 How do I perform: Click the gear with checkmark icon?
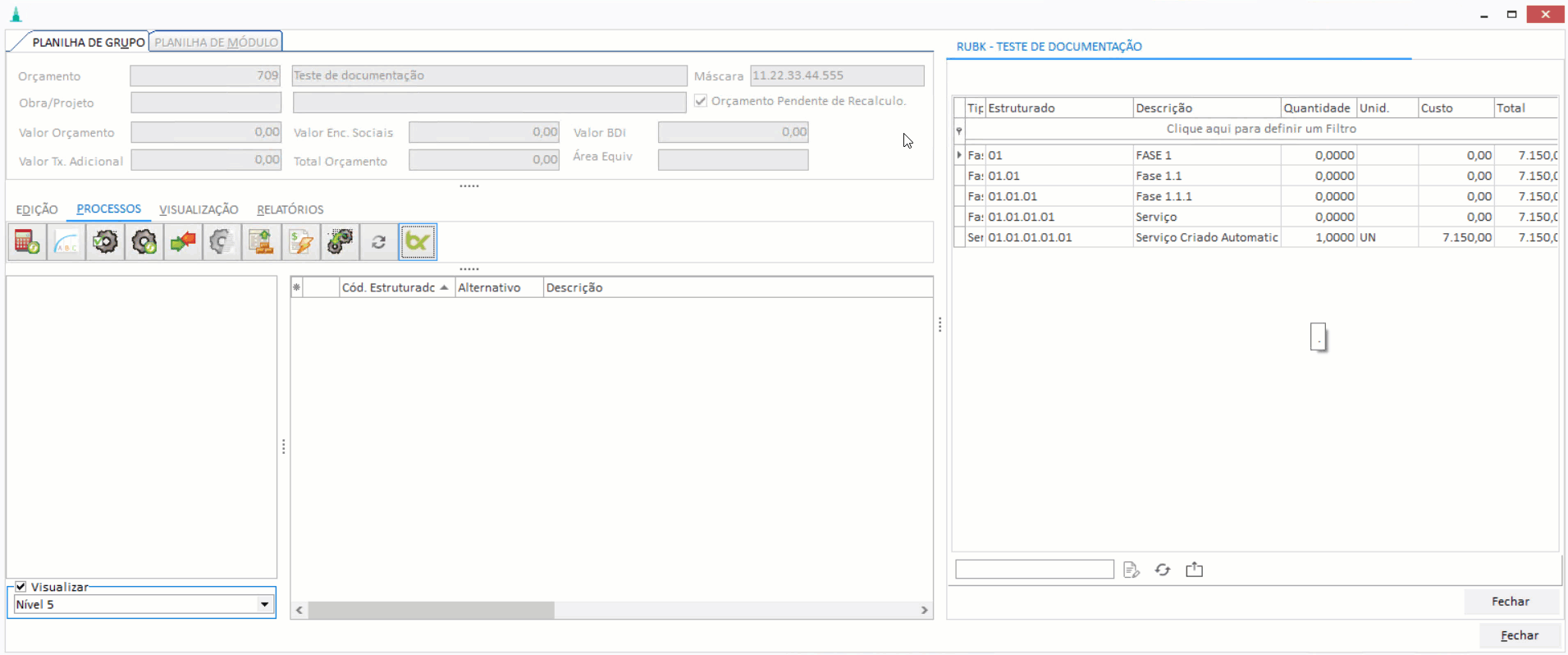click(x=105, y=242)
